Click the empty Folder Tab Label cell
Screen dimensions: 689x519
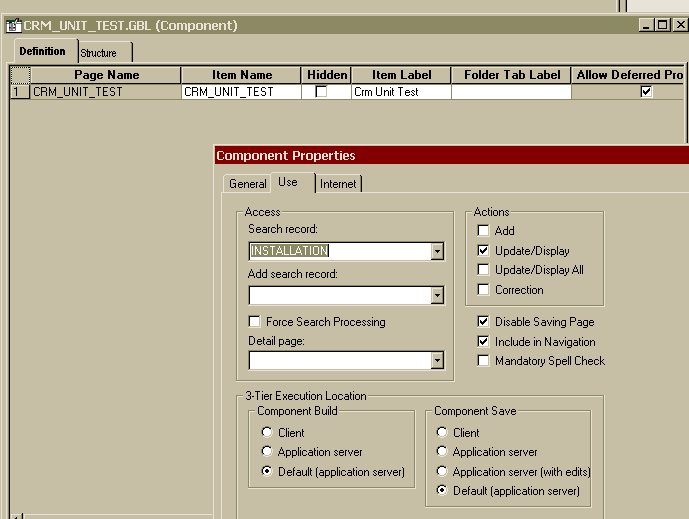click(511, 92)
